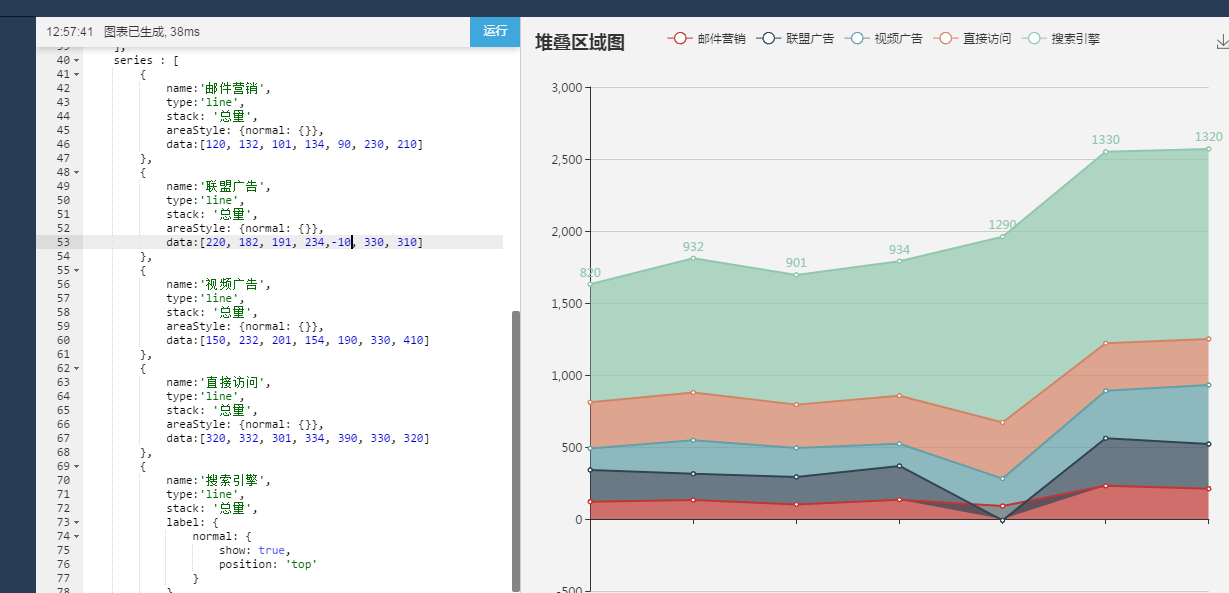Click line number 46 in the gutter
Viewport: 1229px width, 593px height.
63,144
